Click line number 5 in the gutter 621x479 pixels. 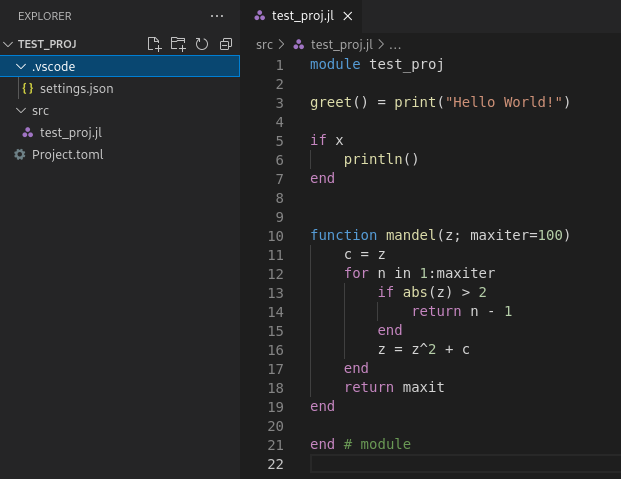(280, 141)
